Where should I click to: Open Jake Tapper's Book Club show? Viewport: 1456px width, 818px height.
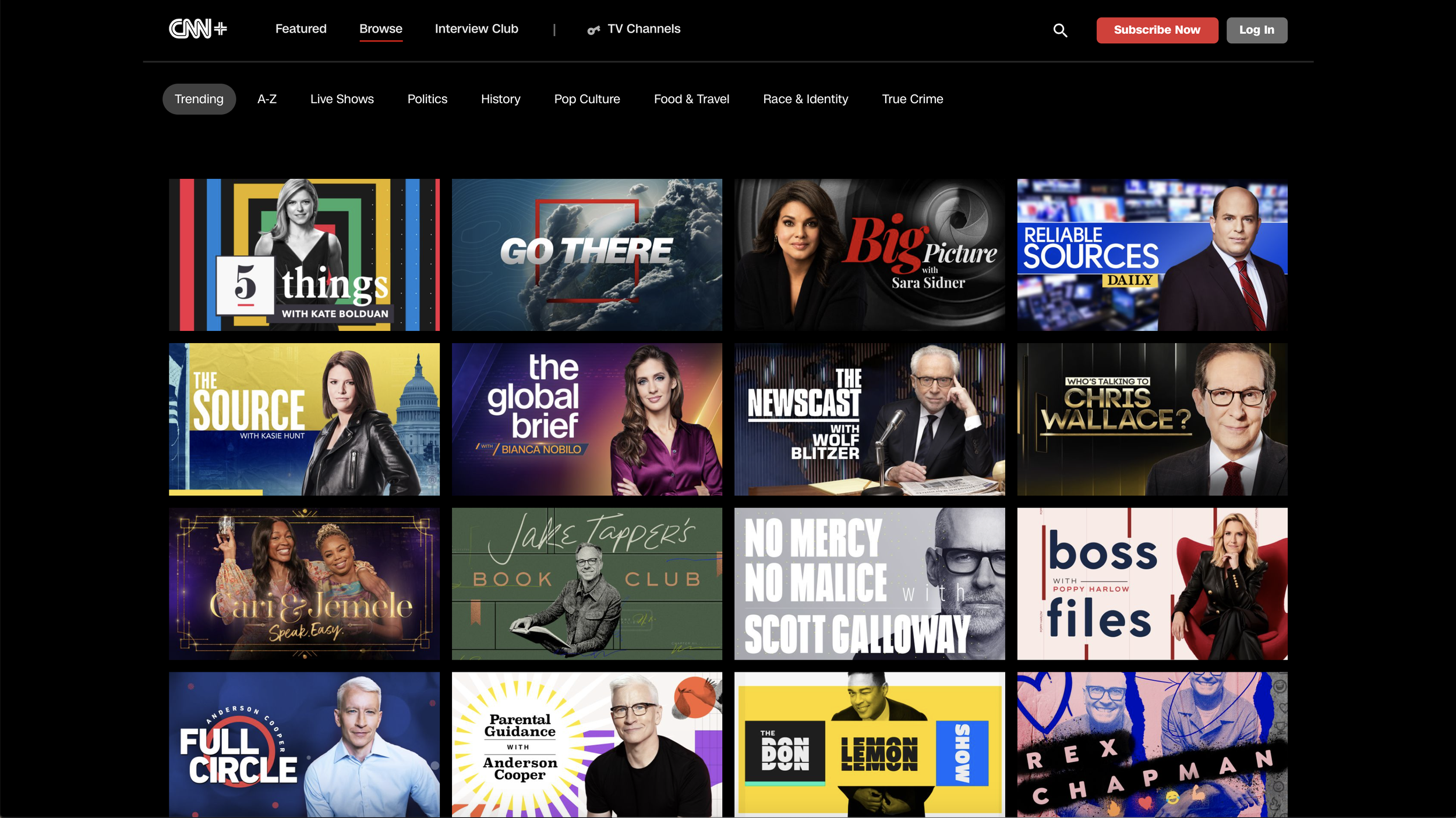click(586, 583)
